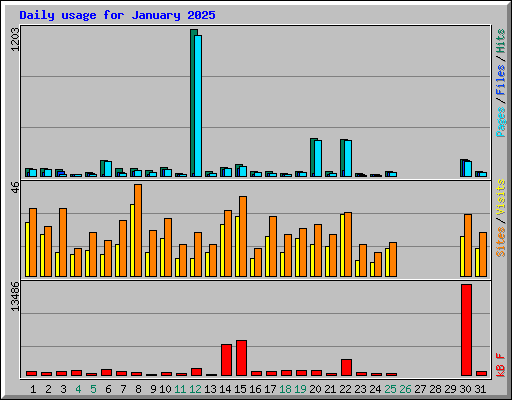The height and width of the screenshot is (400, 512).
Task: Click the red KB bar for day 15
Action: point(241,358)
